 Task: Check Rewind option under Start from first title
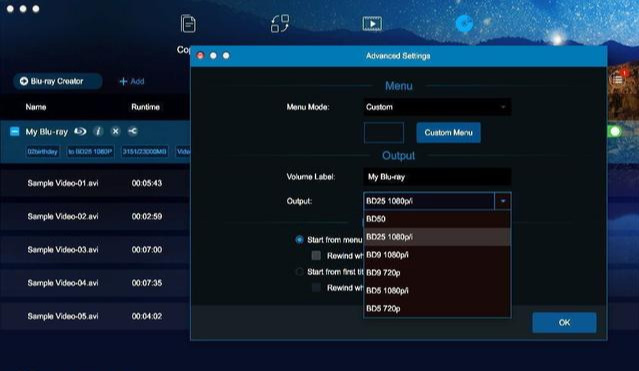[x=316, y=288]
